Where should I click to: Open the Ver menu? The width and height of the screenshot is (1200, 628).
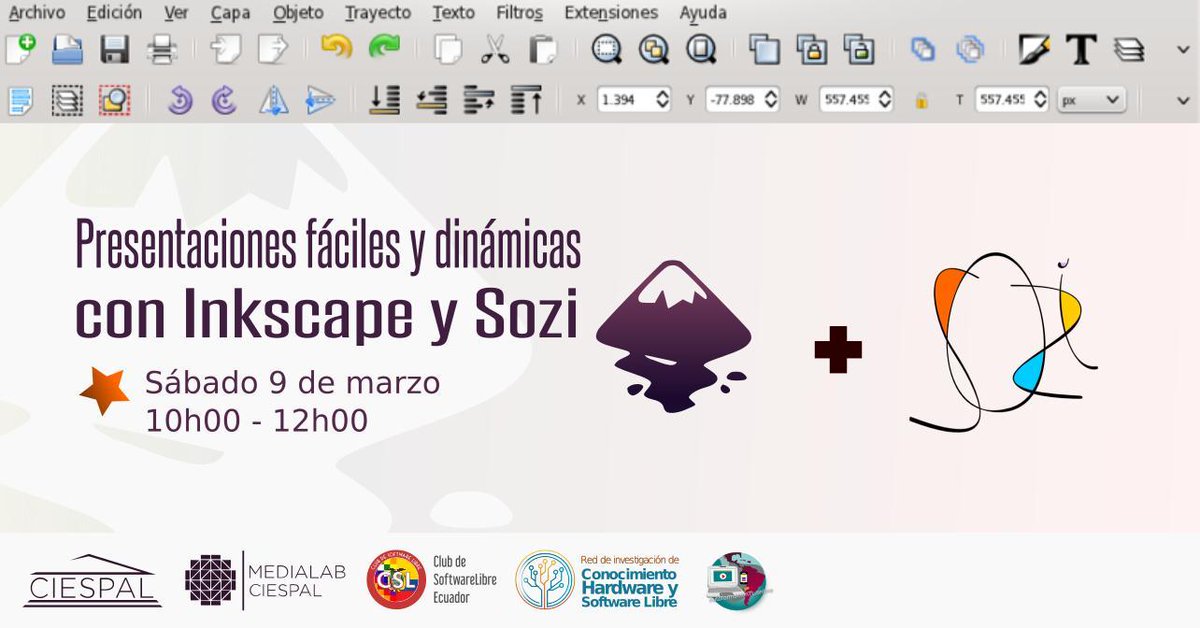pyautogui.click(x=176, y=13)
